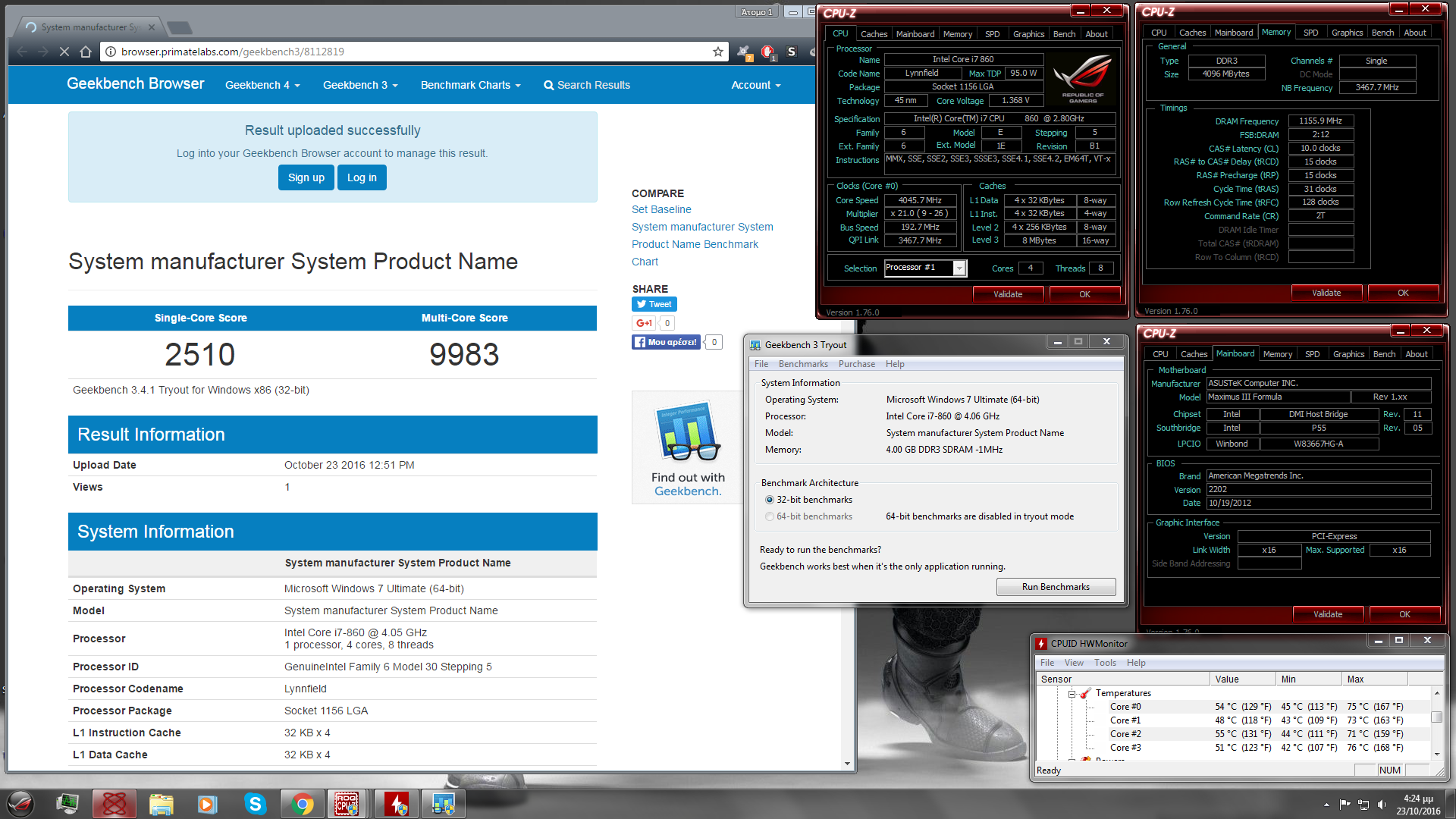Open the Benchmarks menu in Geekbench 3 Tryout

pyautogui.click(x=803, y=364)
